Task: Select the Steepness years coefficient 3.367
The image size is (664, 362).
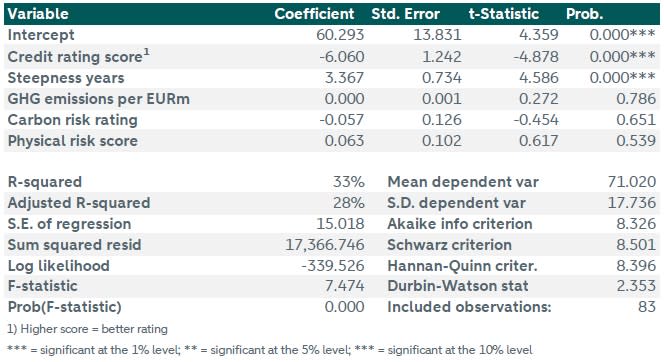Action: point(344,78)
